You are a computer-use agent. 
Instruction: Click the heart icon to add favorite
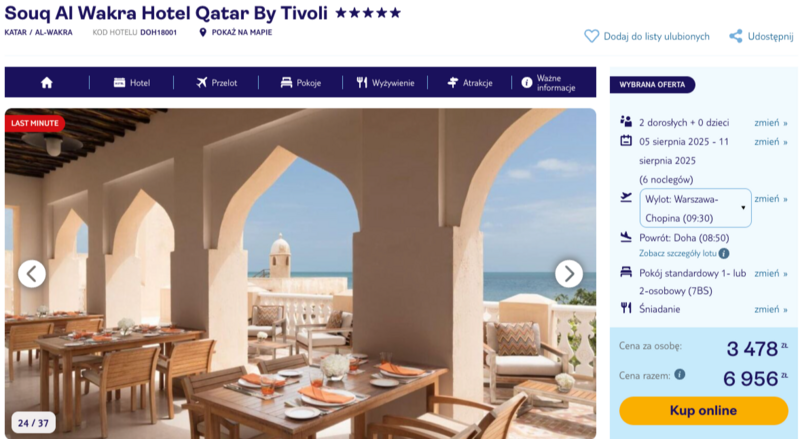point(591,36)
